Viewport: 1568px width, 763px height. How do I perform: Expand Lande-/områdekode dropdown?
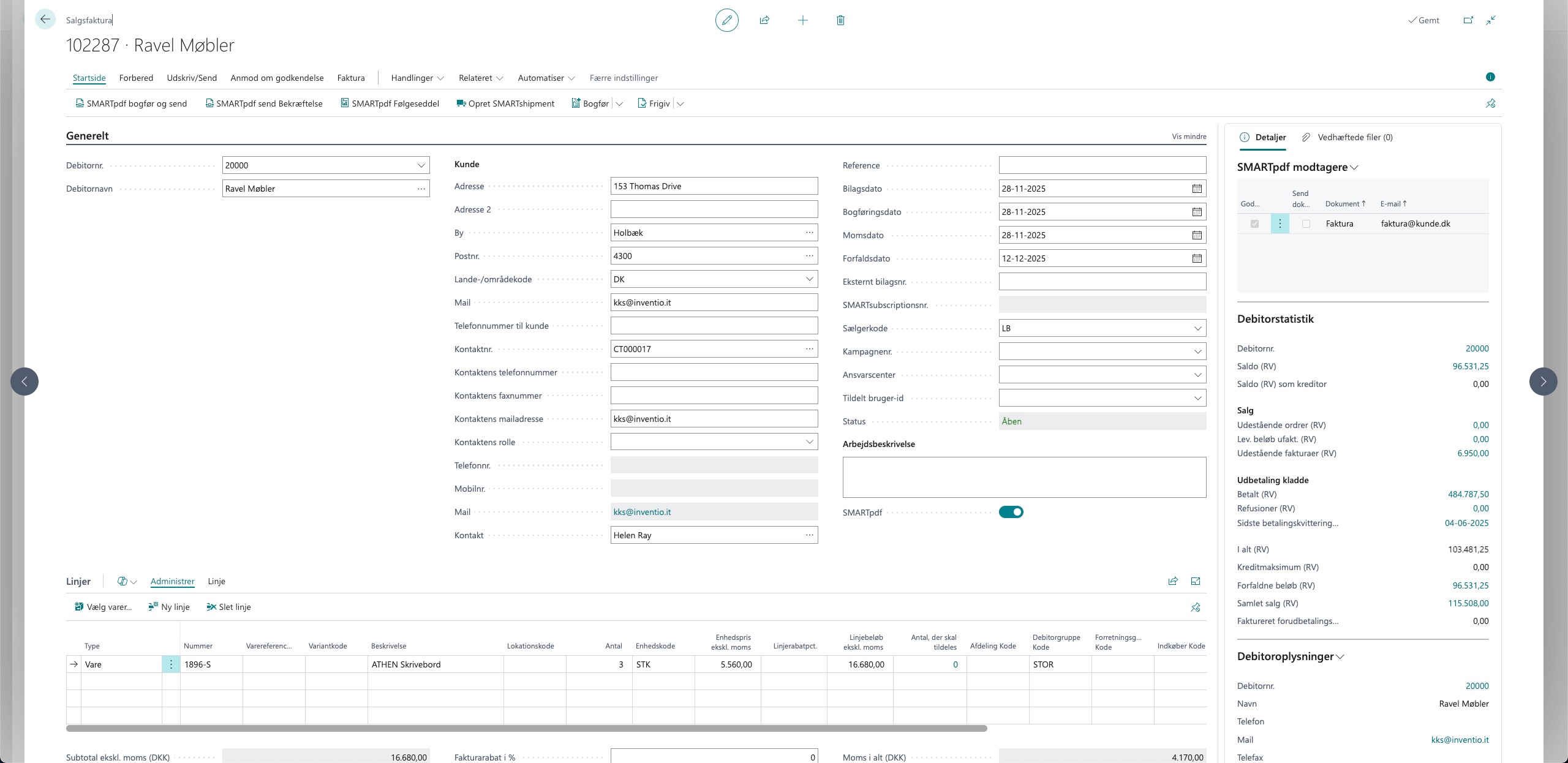809,279
